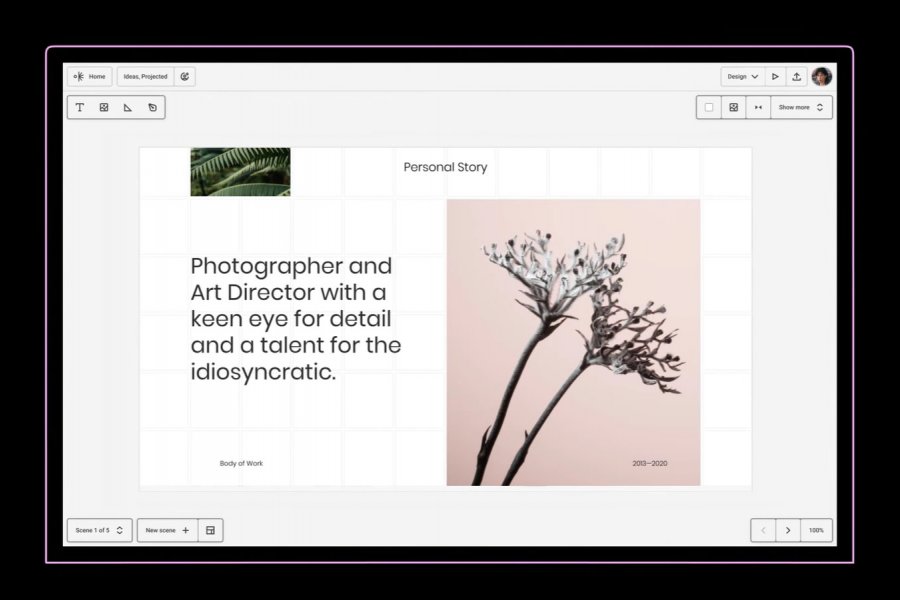Open the scene layout template icon

pyautogui.click(x=210, y=530)
